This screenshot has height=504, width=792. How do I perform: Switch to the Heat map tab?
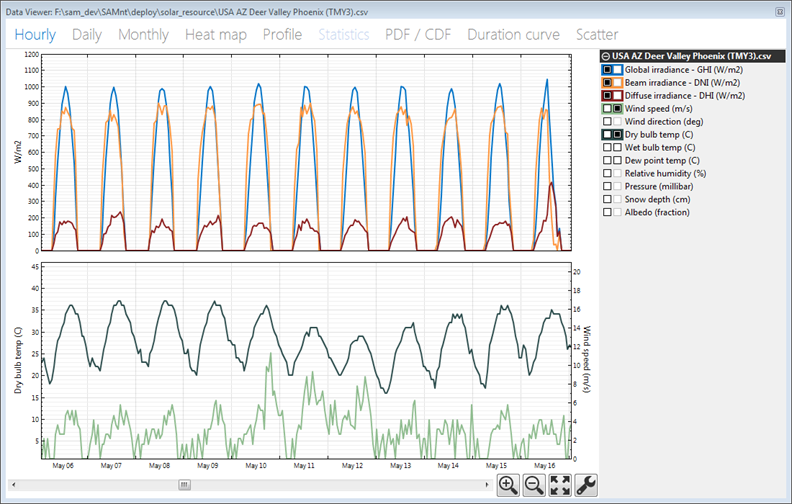(217, 34)
